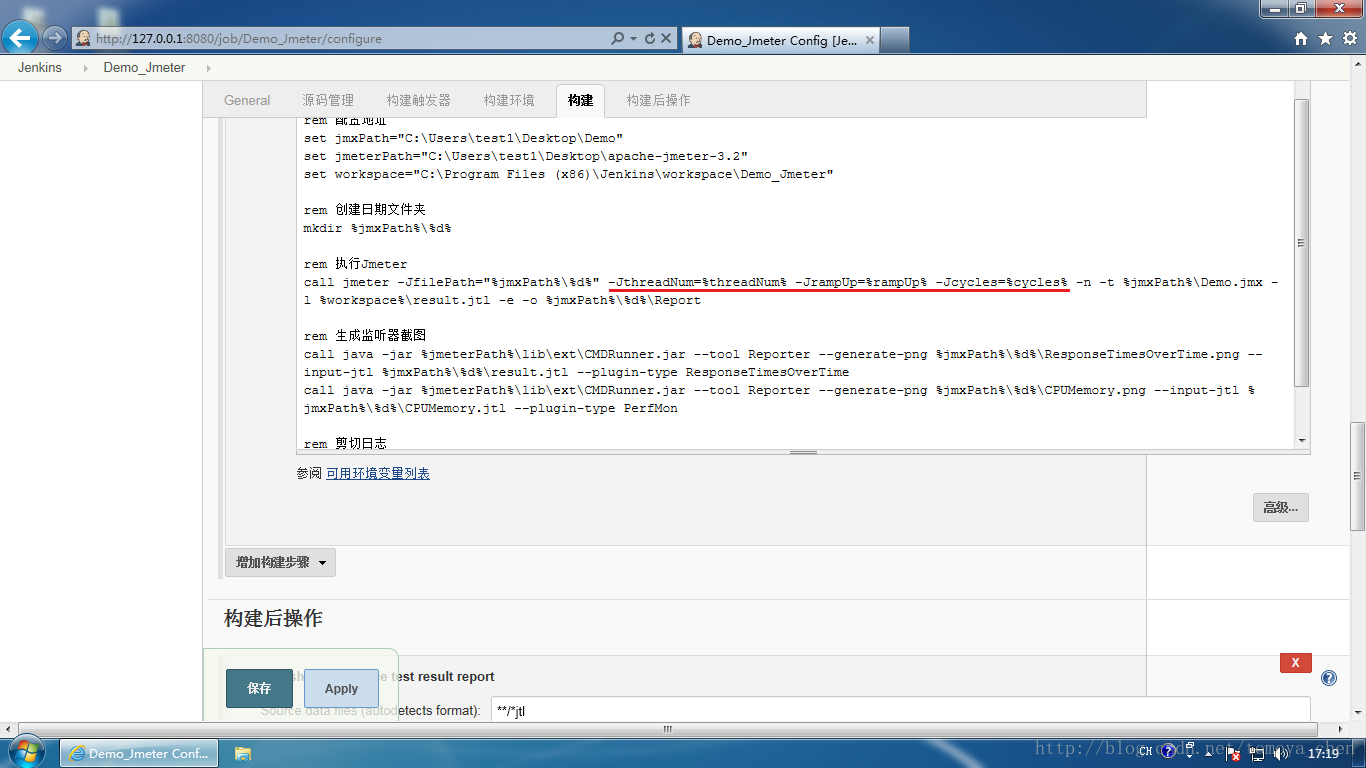The height and width of the screenshot is (768, 1366).
Task: Click the line 'rem 生成监听器截图'
Action: [x=365, y=336]
